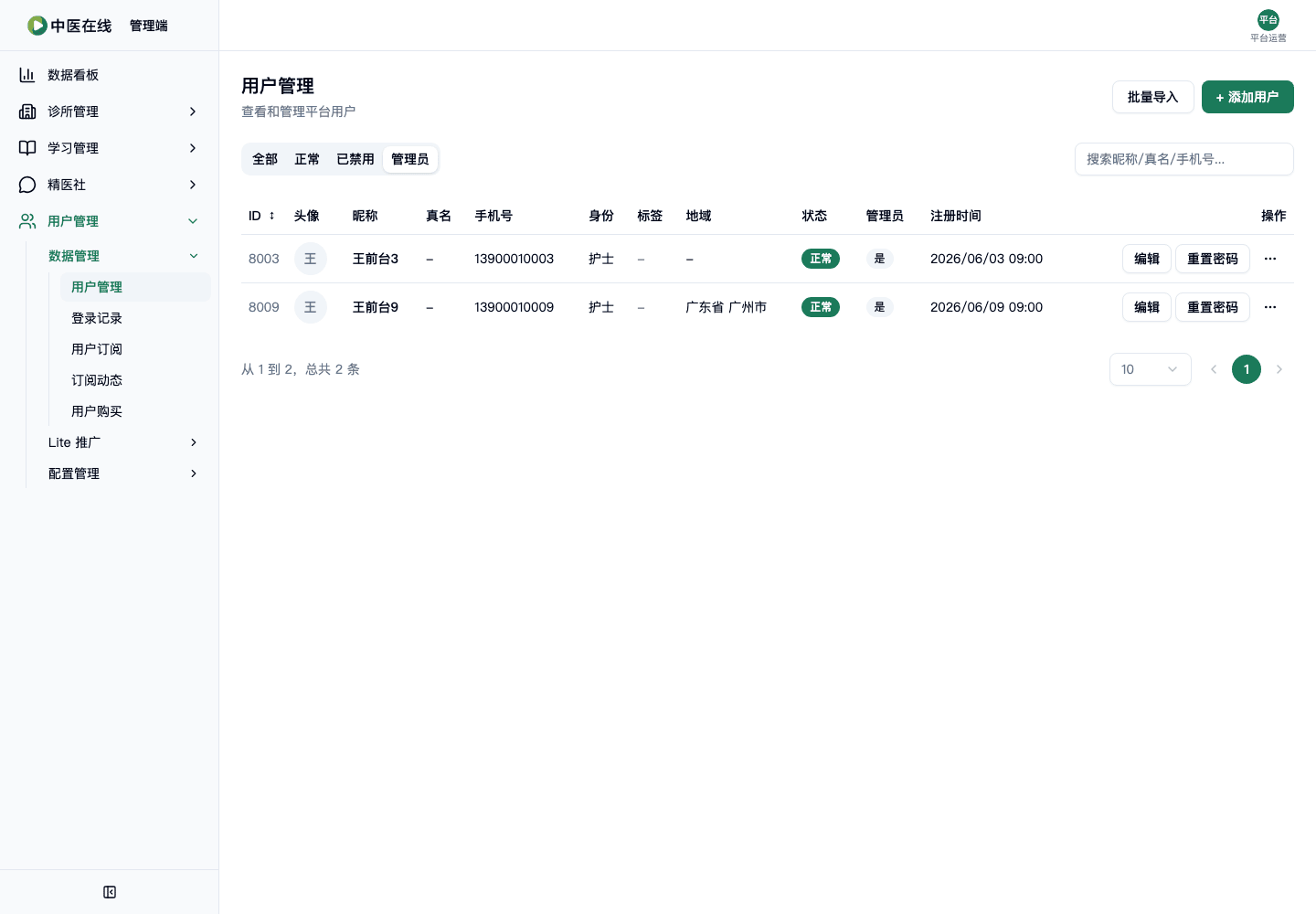1316x914 pixels.
Task: Go to the previous page with the left arrow
Action: click(1214, 369)
